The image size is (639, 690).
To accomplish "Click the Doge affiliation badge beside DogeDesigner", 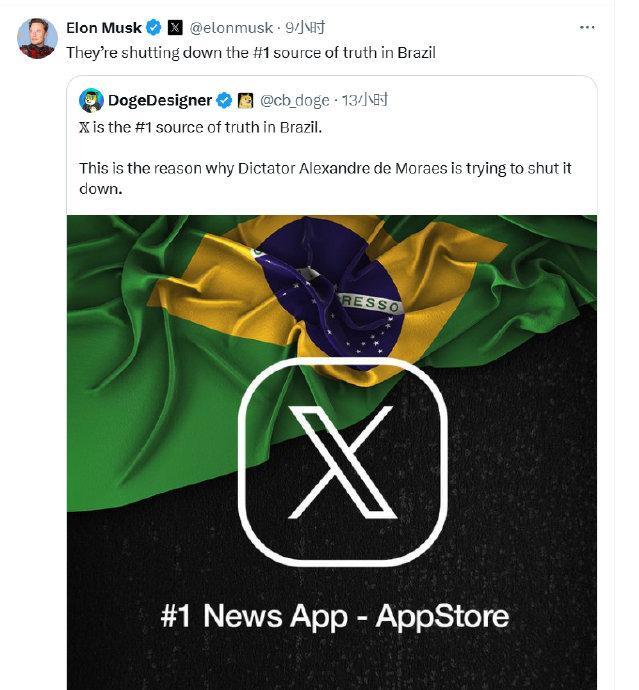I will pyautogui.click(x=244, y=100).
